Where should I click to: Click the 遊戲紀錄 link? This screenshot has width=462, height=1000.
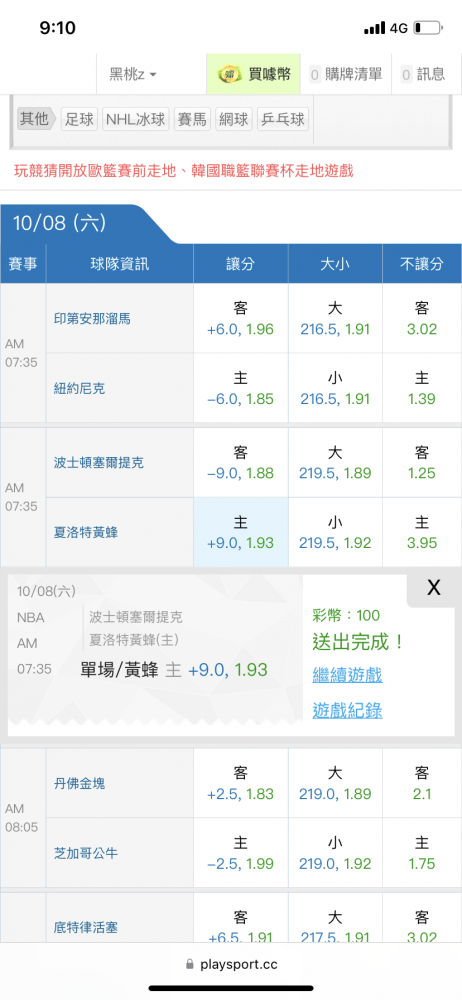point(347,710)
